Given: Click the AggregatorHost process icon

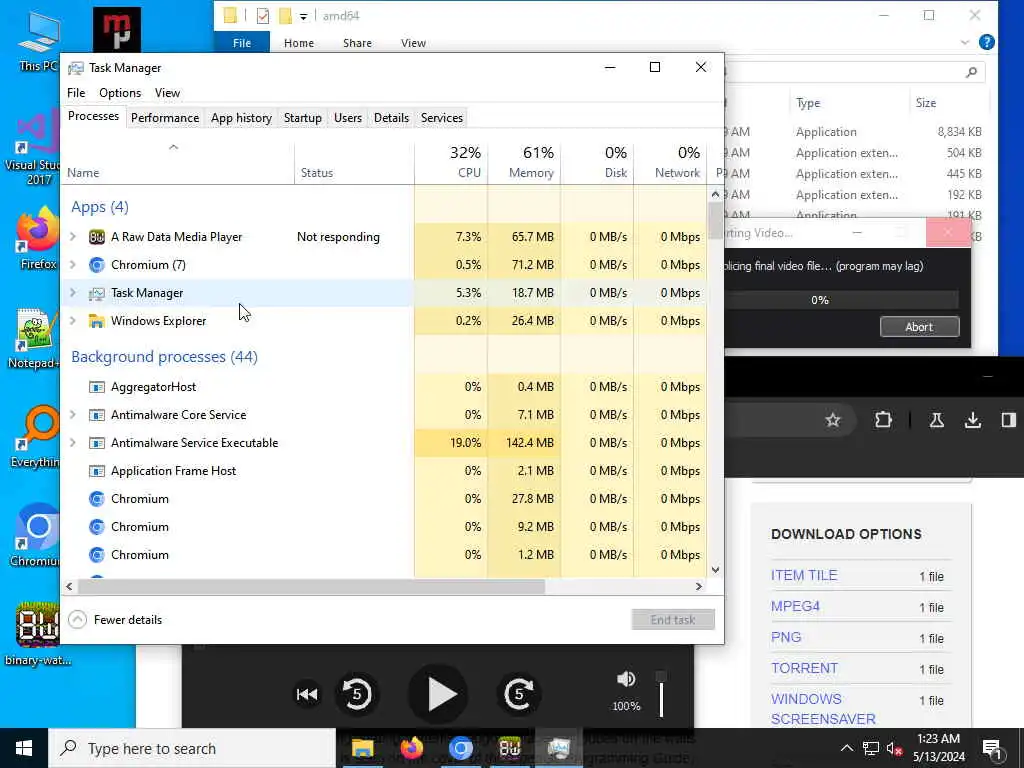Looking at the screenshot, I should [x=97, y=387].
